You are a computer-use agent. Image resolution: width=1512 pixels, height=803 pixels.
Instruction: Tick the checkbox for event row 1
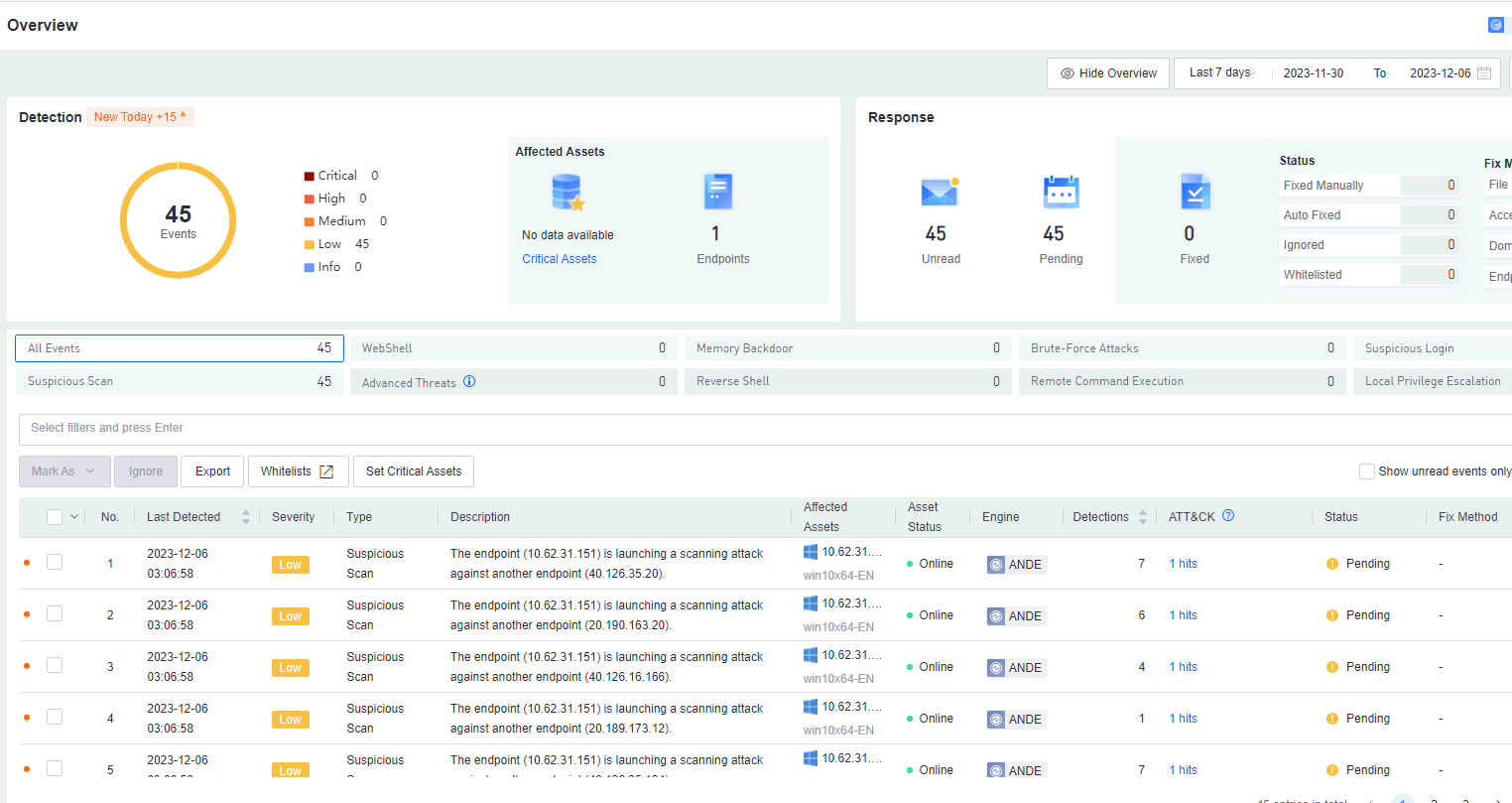55,562
